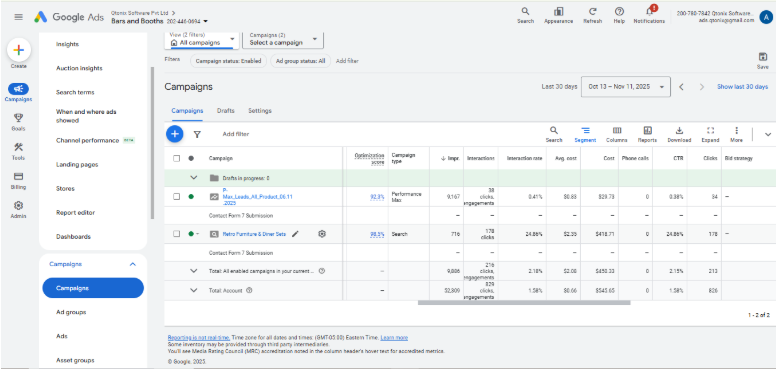Click the Download toolbar icon
This screenshot has height=370, width=776.
click(679, 134)
